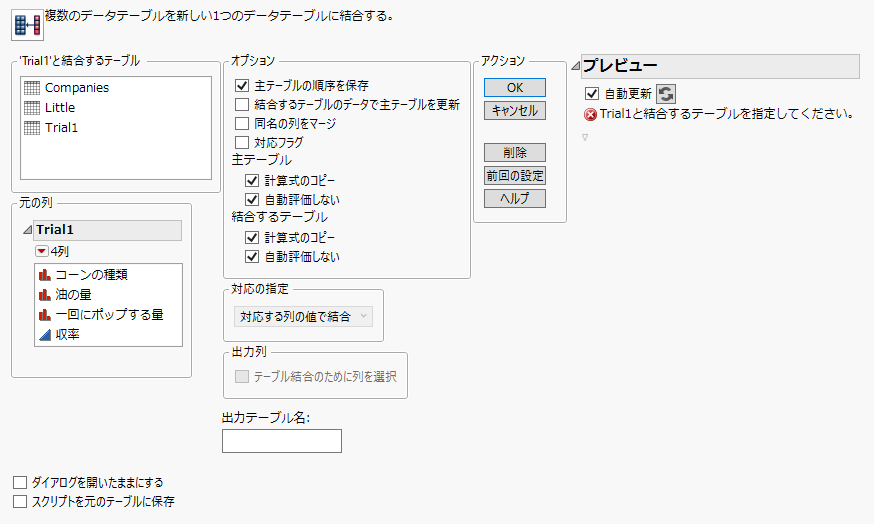
Task: Click the Trial1 table icon in list
Action: (32, 128)
